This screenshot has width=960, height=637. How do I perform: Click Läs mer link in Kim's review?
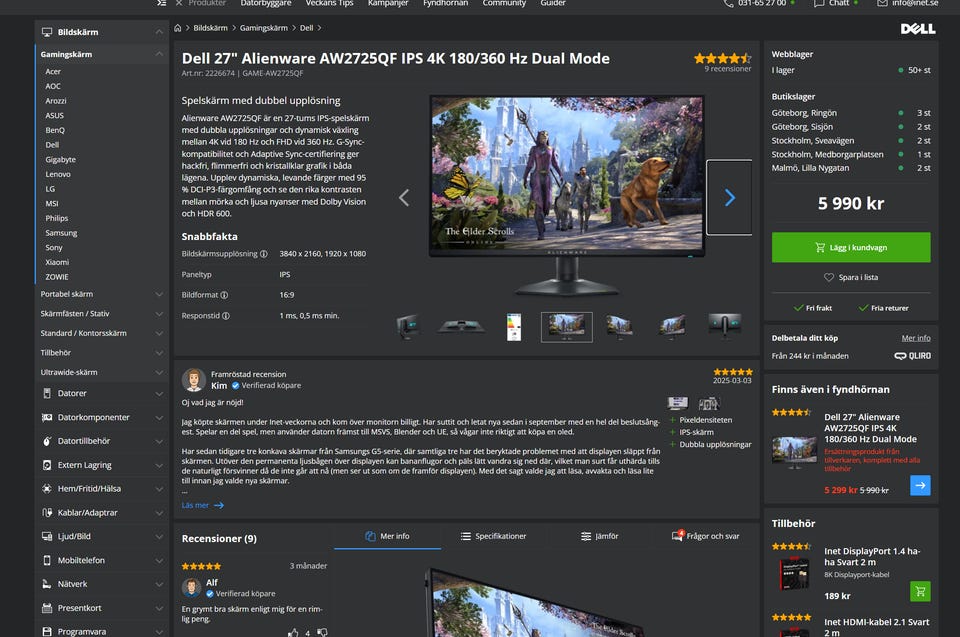[203, 505]
